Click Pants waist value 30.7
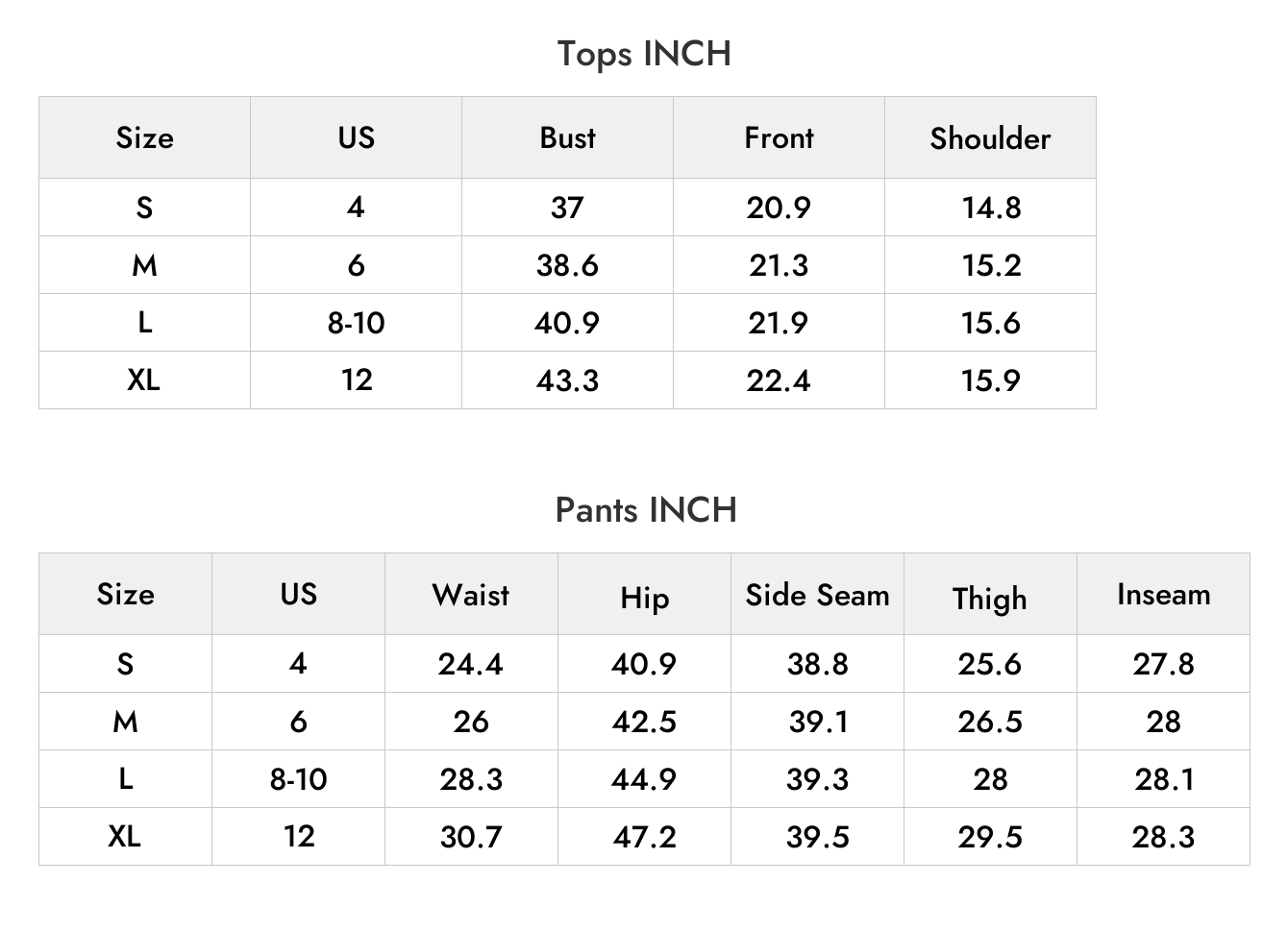 [x=471, y=837]
